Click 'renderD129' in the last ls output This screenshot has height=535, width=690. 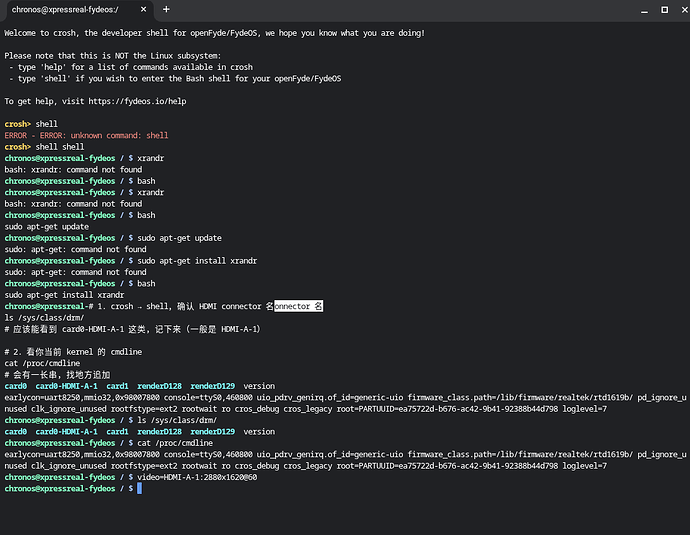[213, 432]
